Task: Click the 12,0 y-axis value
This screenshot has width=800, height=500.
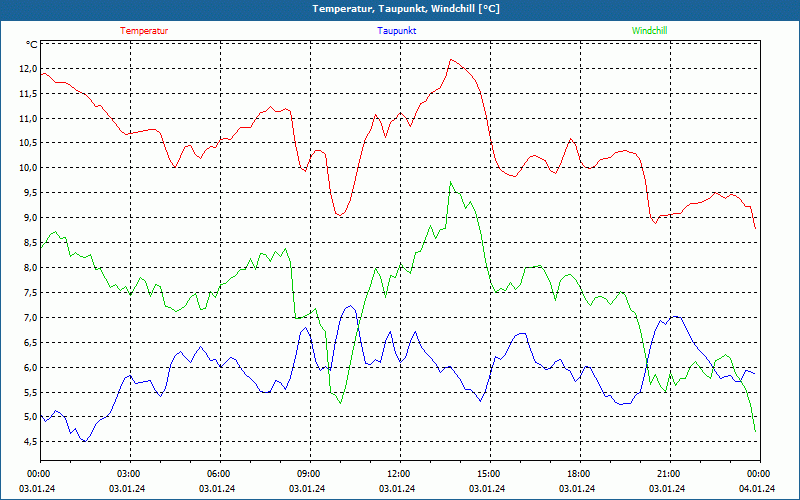Action: (x=29, y=69)
